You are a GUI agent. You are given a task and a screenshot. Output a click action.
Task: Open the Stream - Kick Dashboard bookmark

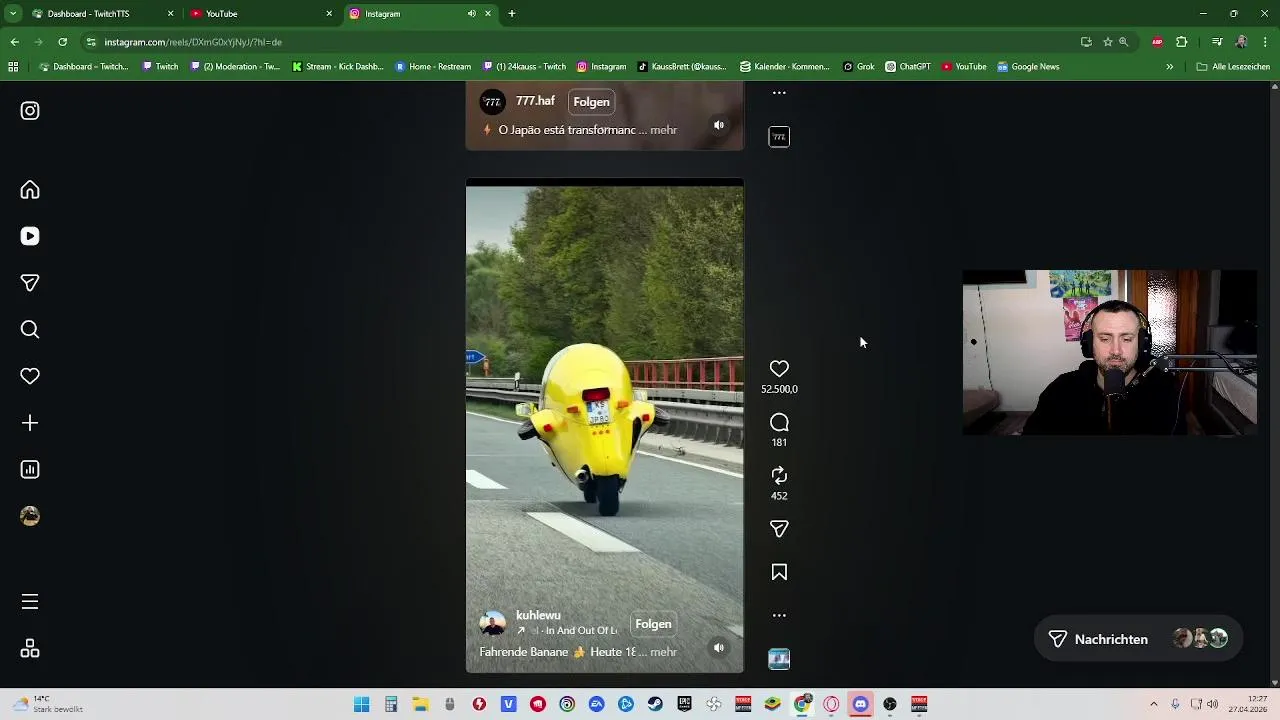coord(338,67)
